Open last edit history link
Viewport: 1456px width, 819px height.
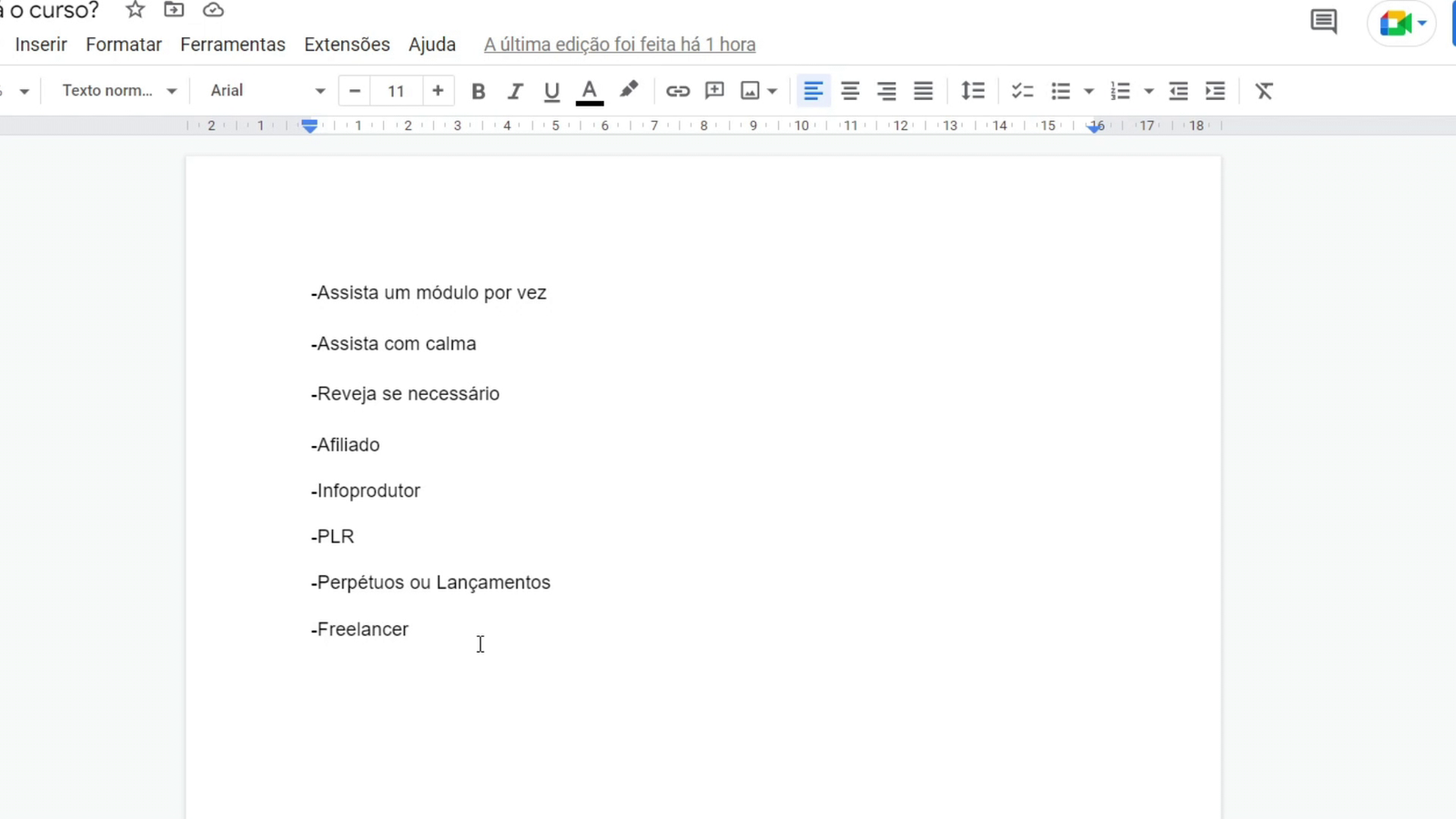pos(620,45)
